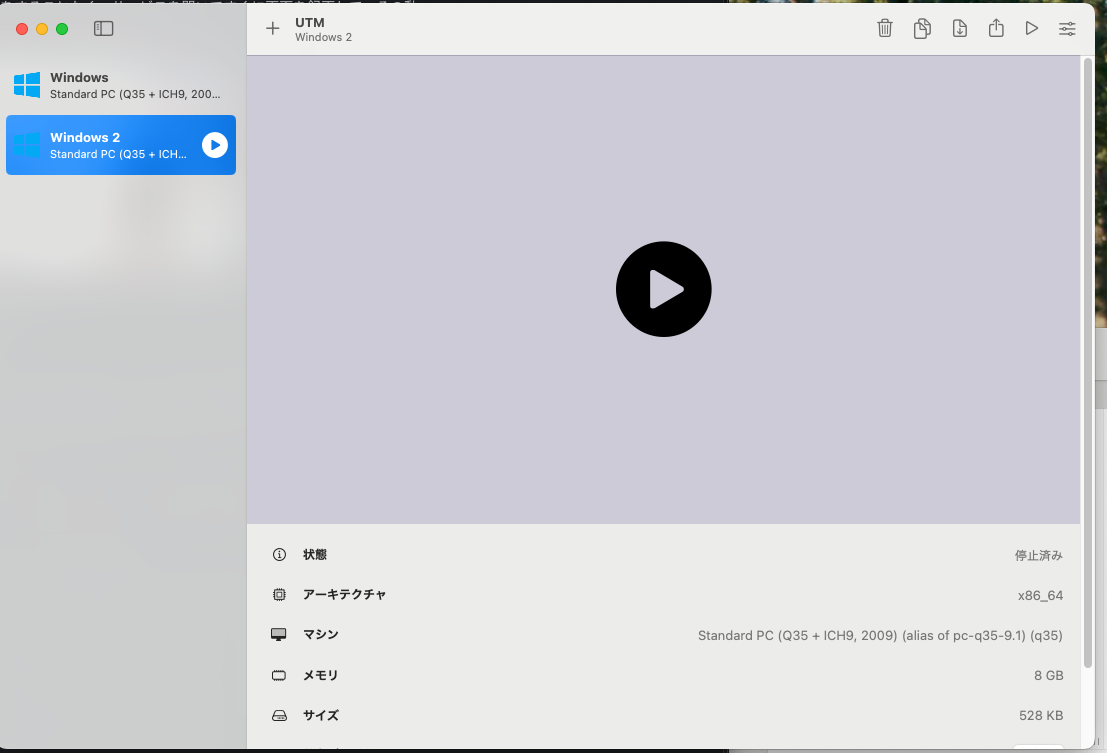Click the info icon beside 状態
The width and height of the screenshot is (1107, 753).
coord(279,555)
